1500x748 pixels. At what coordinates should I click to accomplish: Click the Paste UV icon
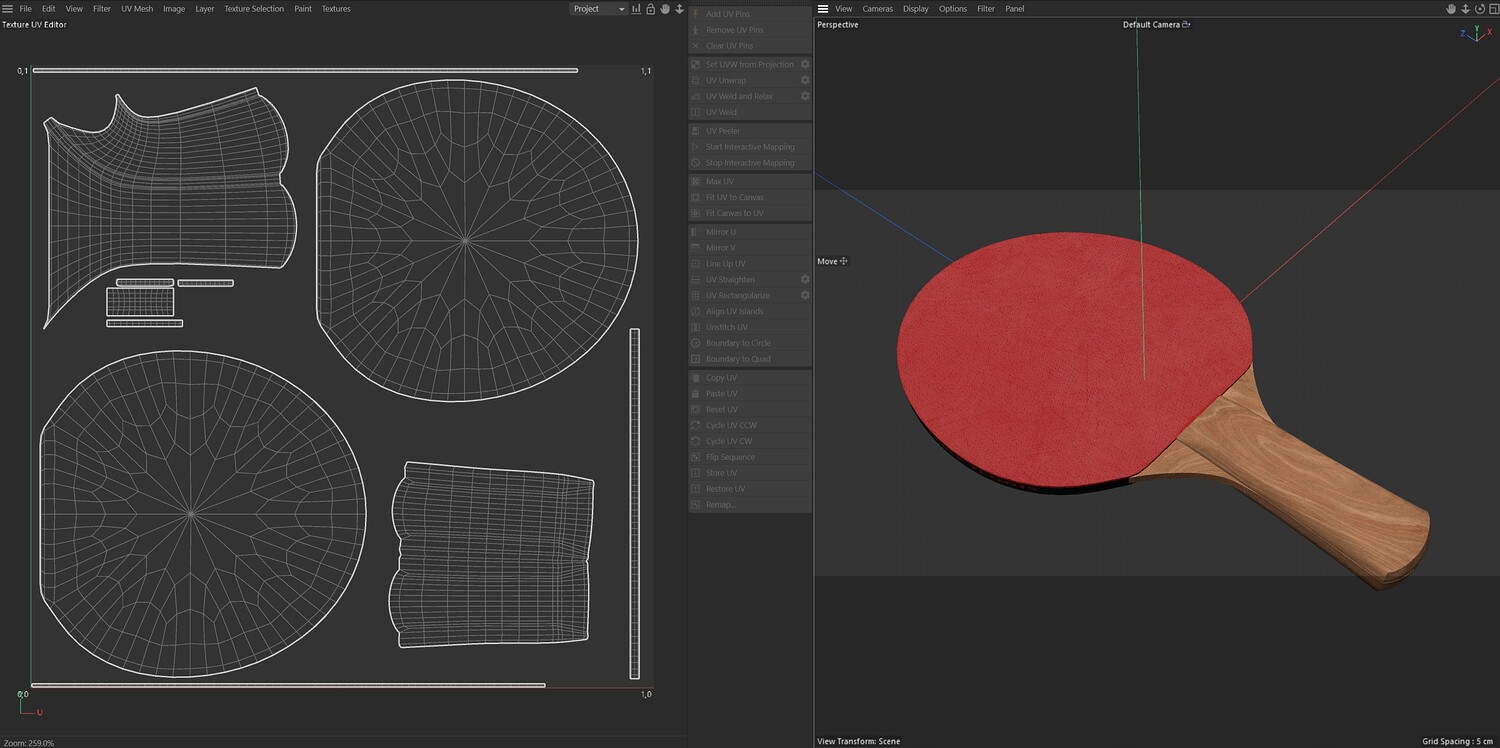point(696,394)
